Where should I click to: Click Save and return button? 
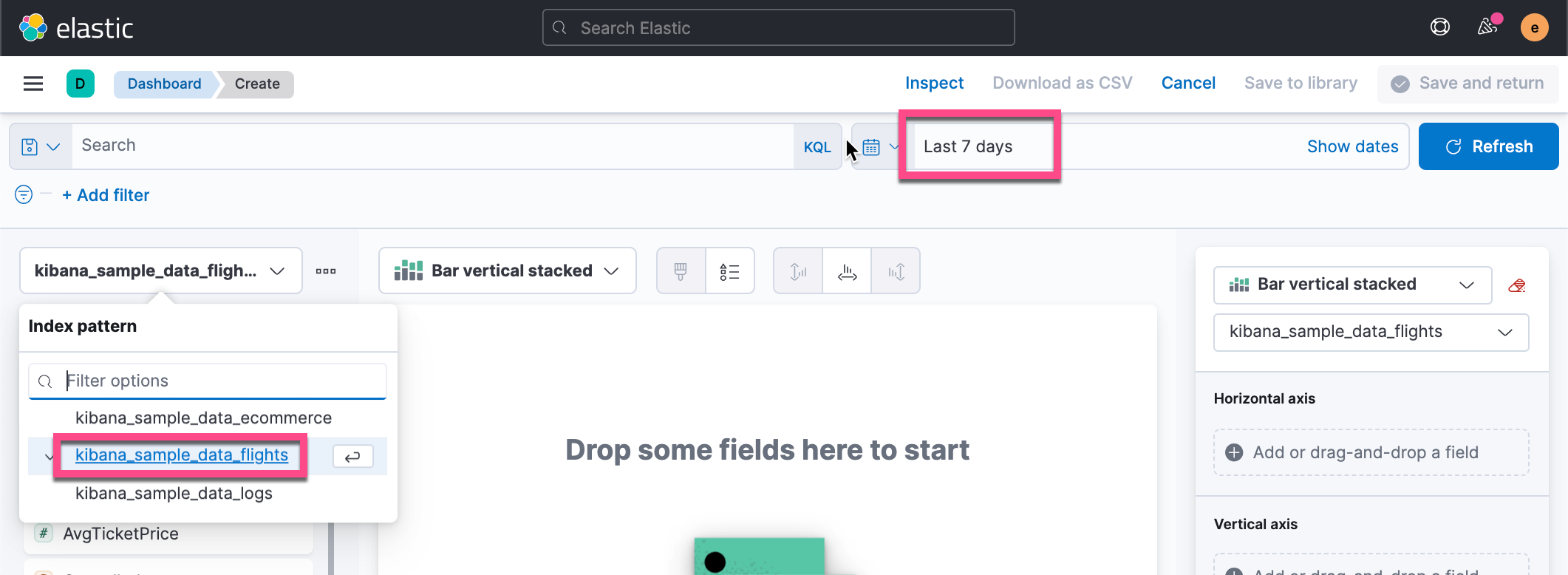pyautogui.click(x=1468, y=84)
